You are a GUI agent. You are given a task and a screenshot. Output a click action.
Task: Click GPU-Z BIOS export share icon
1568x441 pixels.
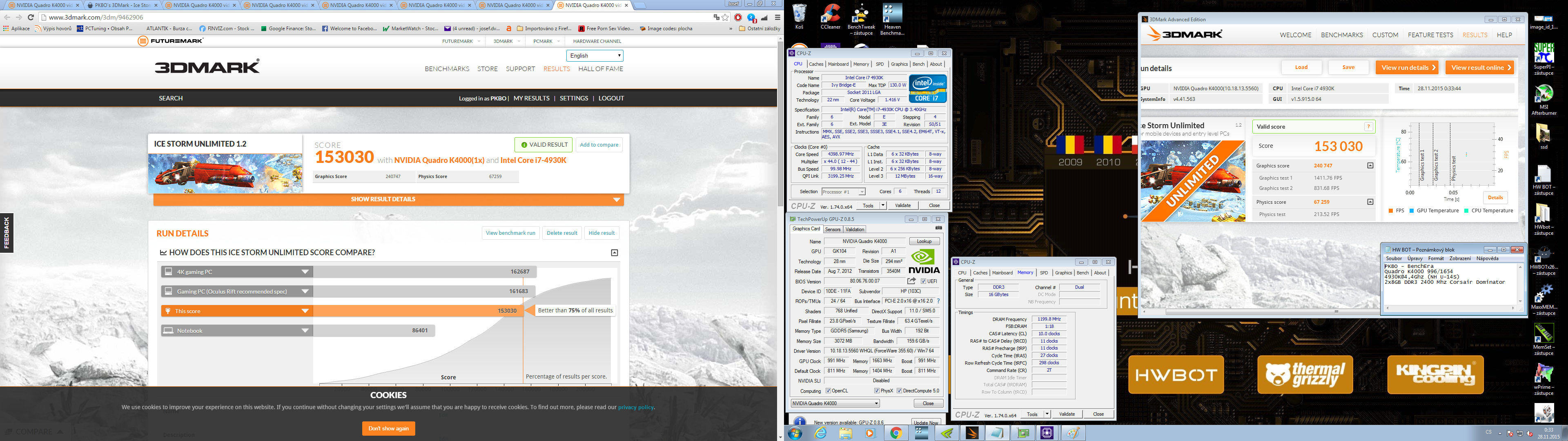(911, 281)
